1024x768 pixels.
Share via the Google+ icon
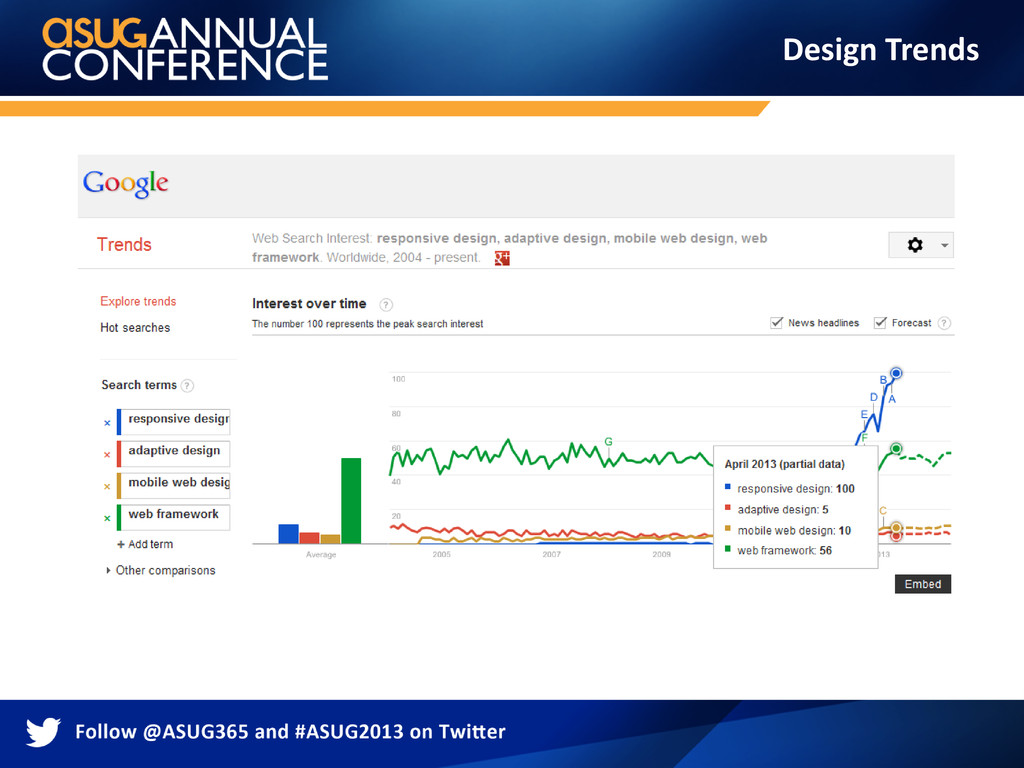point(502,258)
